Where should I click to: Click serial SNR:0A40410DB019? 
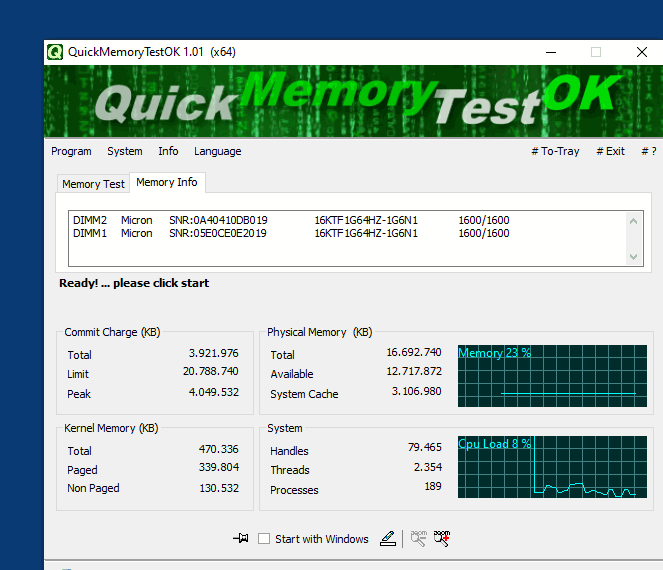pyautogui.click(x=218, y=220)
